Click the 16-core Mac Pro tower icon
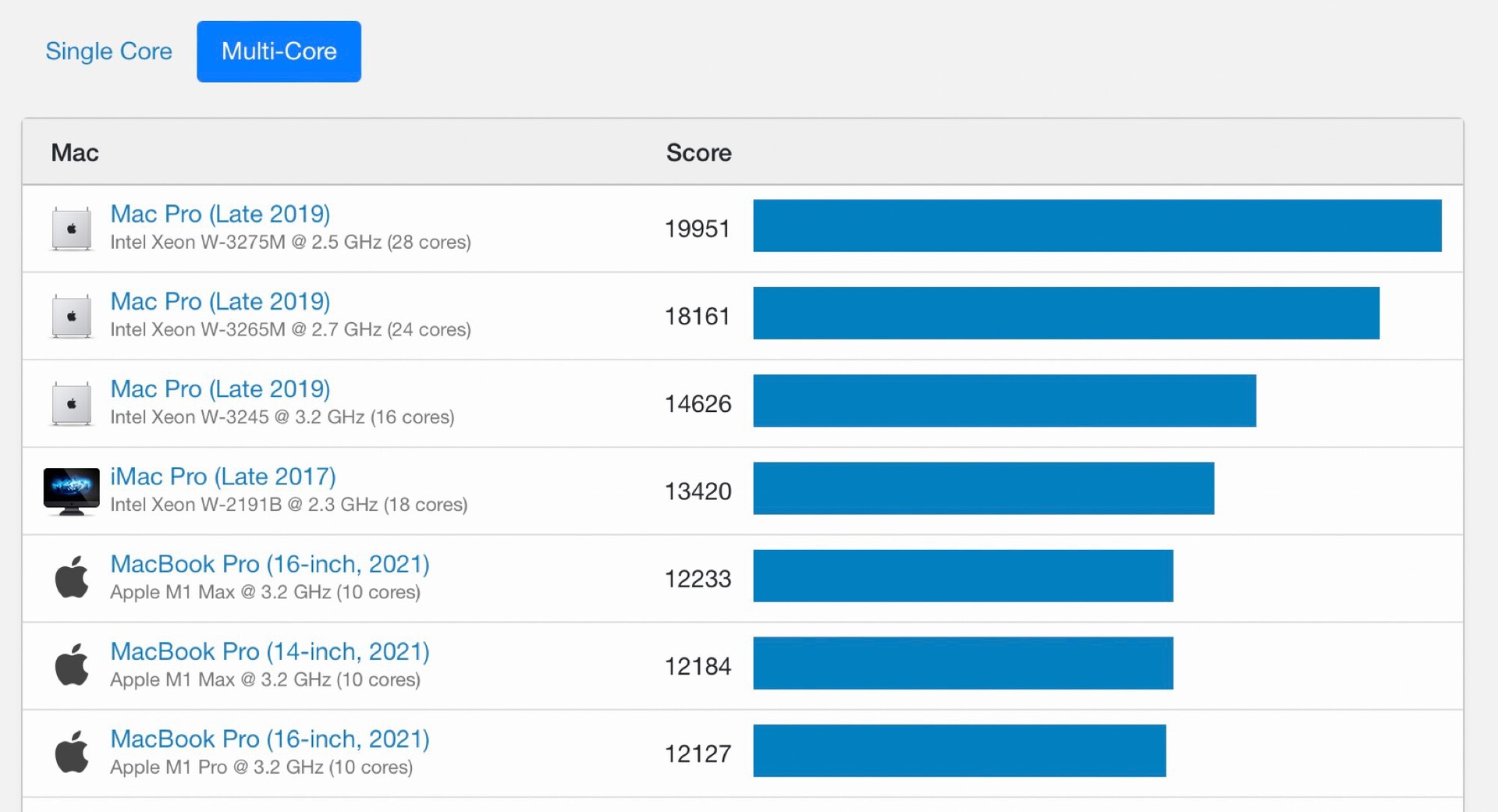Image resolution: width=1498 pixels, height=812 pixels. coord(71,403)
